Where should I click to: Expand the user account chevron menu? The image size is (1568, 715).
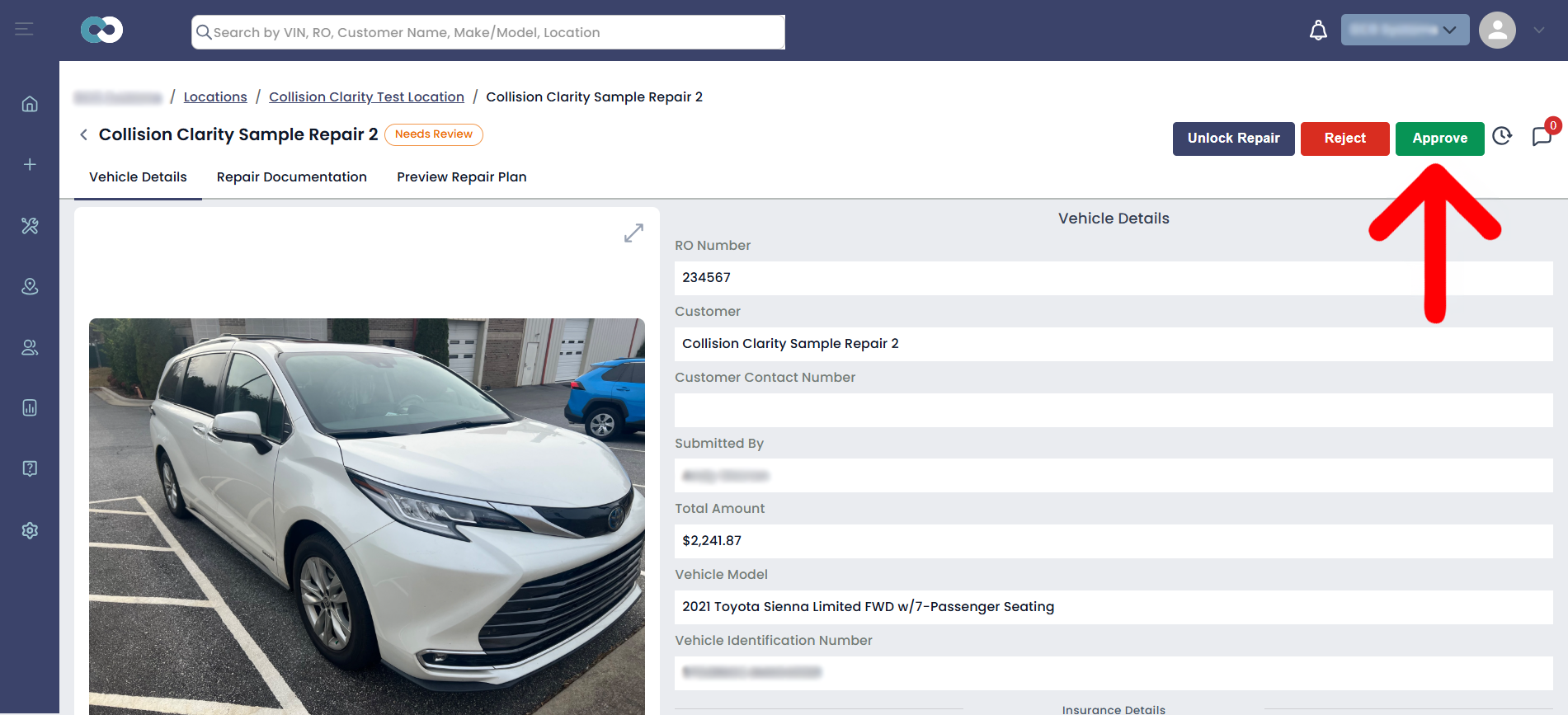click(1538, 30)
